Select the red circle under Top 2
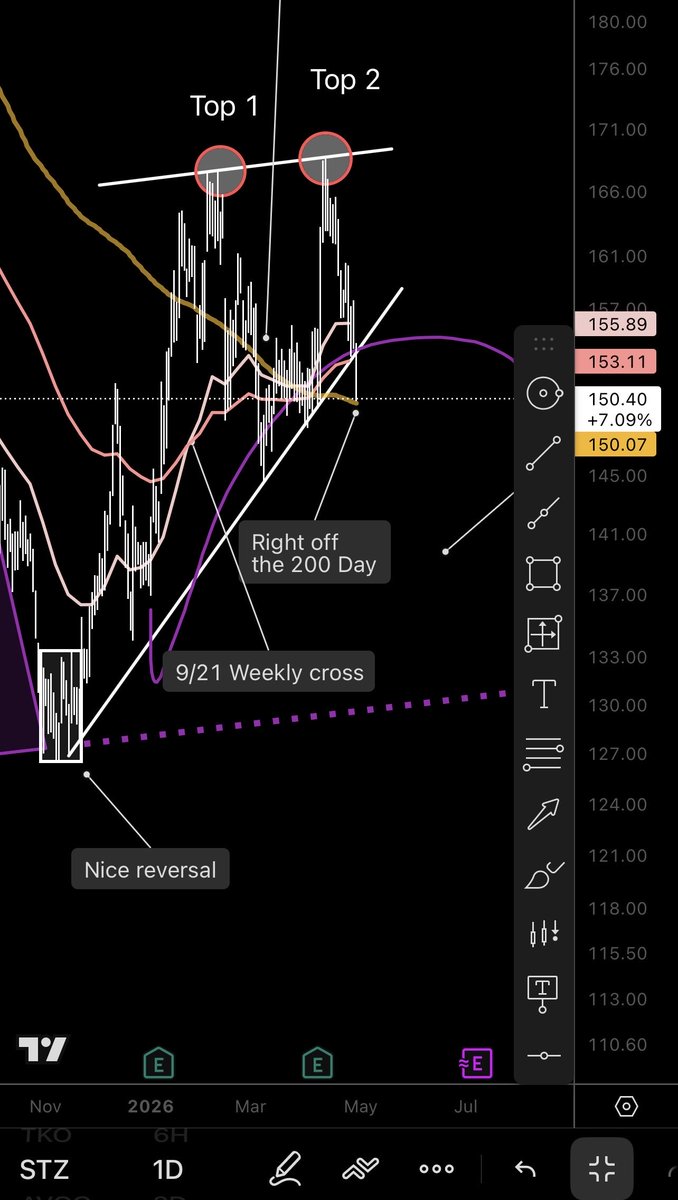The image size is (678, 1200). pos(326,158)
